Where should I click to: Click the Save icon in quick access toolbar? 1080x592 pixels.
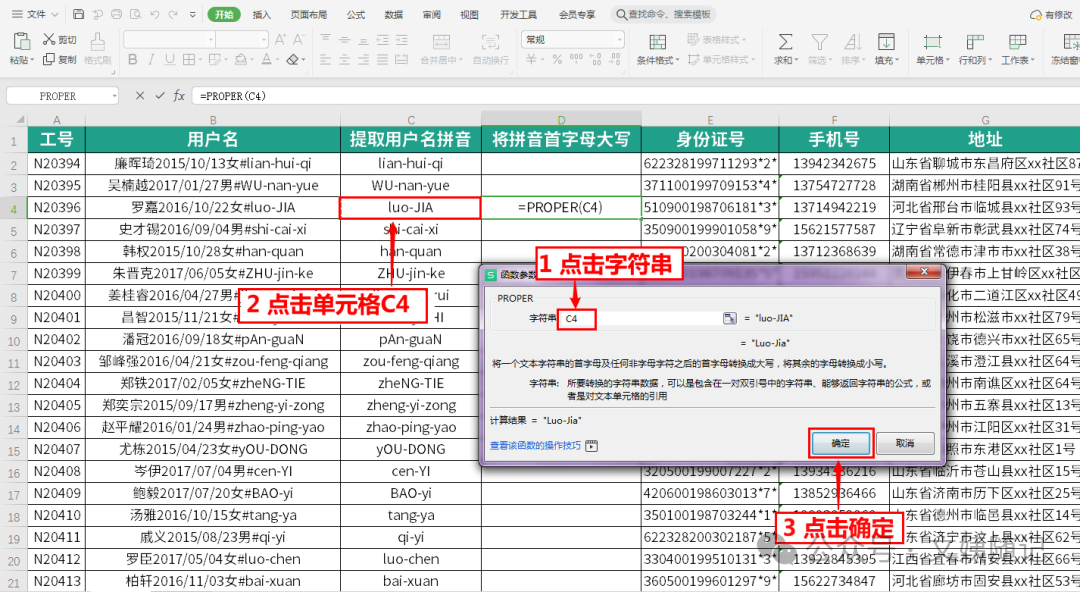pos(79,14)
